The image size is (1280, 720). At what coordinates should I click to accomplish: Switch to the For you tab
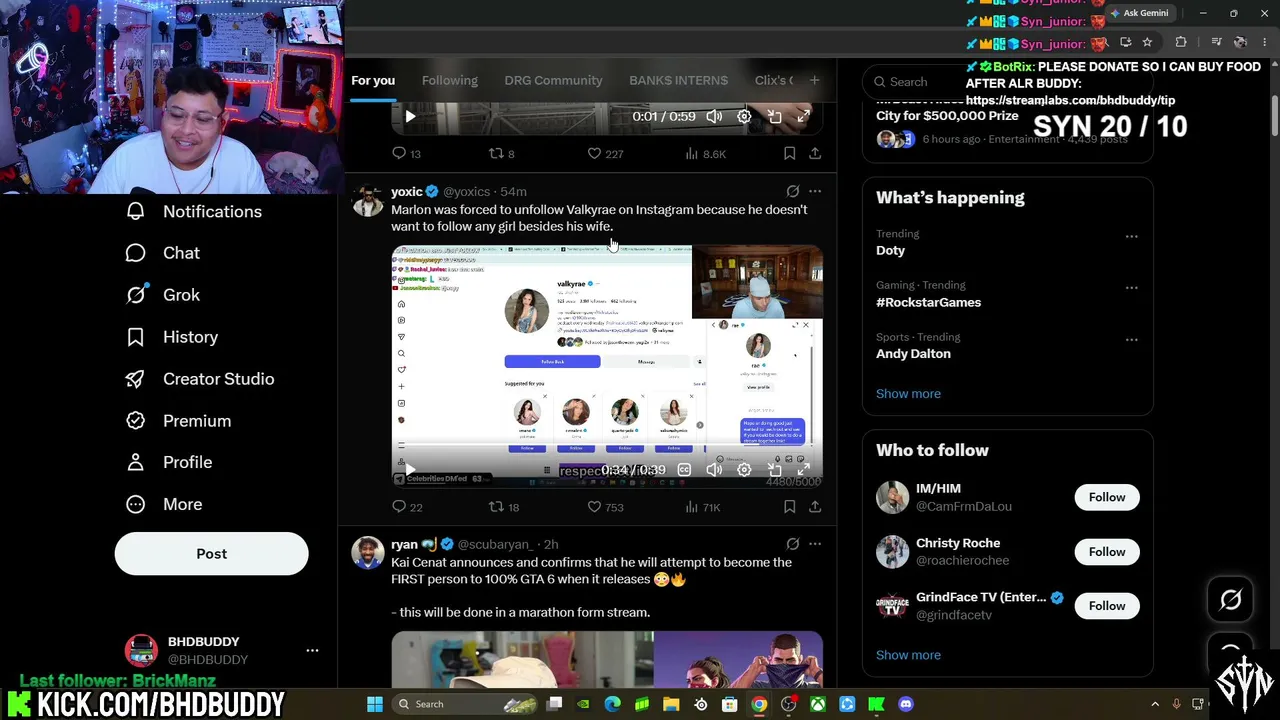pyautogui.click(x=373, y=80)
